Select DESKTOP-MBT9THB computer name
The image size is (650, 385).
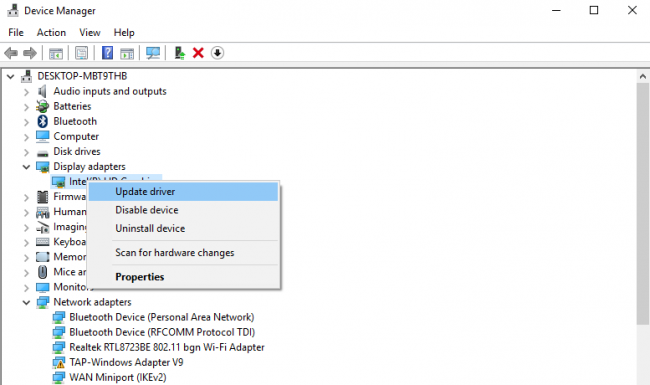point(82,76)
